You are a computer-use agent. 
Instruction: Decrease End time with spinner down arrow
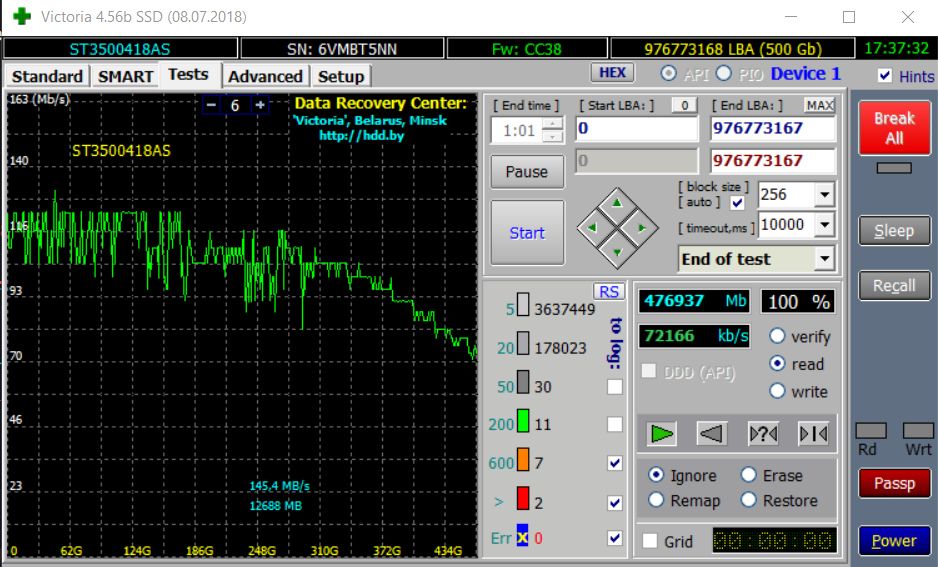(554, 136)
